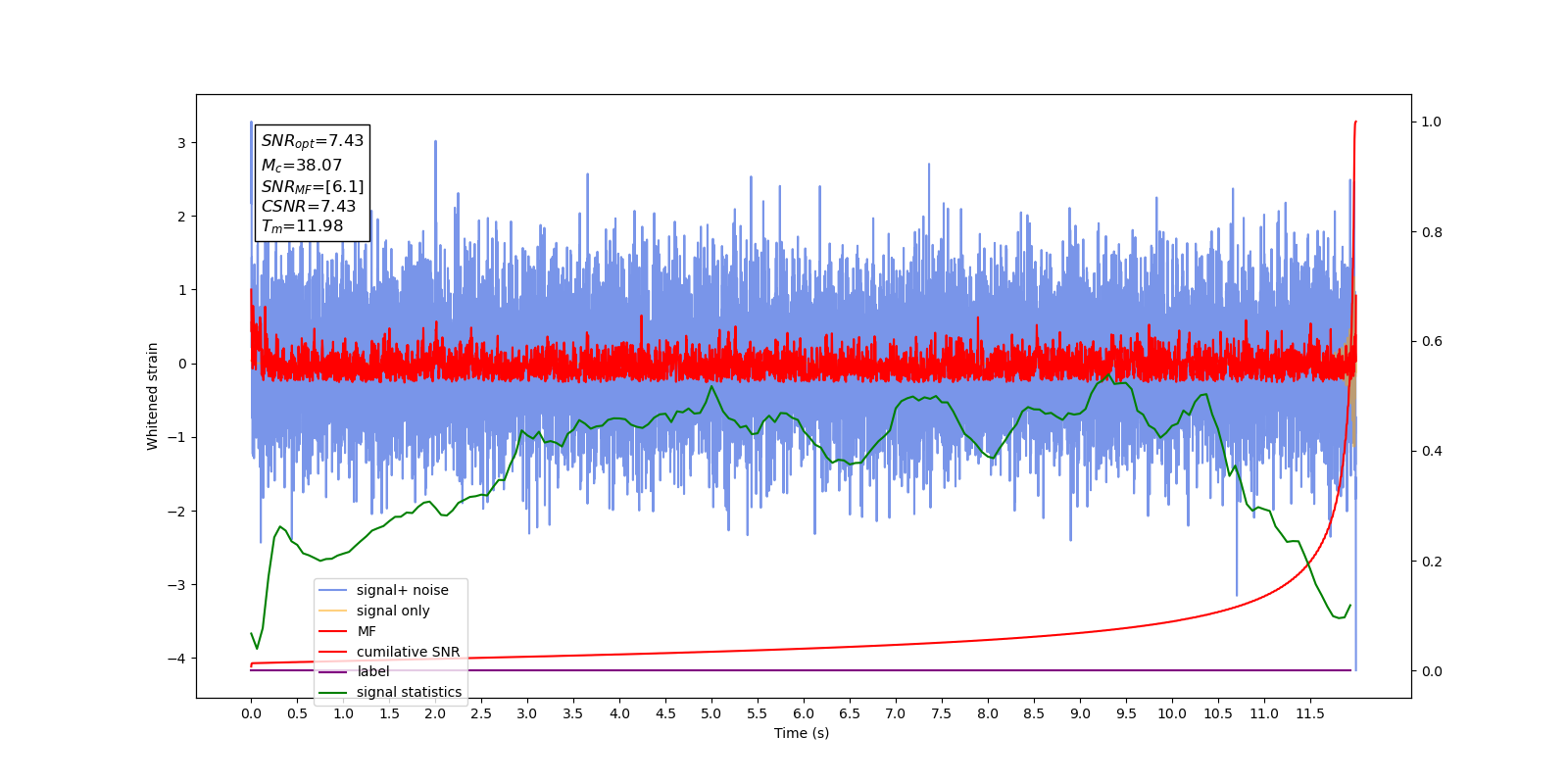The image size is (1568, 784).
Task: Click the SNRopt=7.43 annotation
Action: 313,141
